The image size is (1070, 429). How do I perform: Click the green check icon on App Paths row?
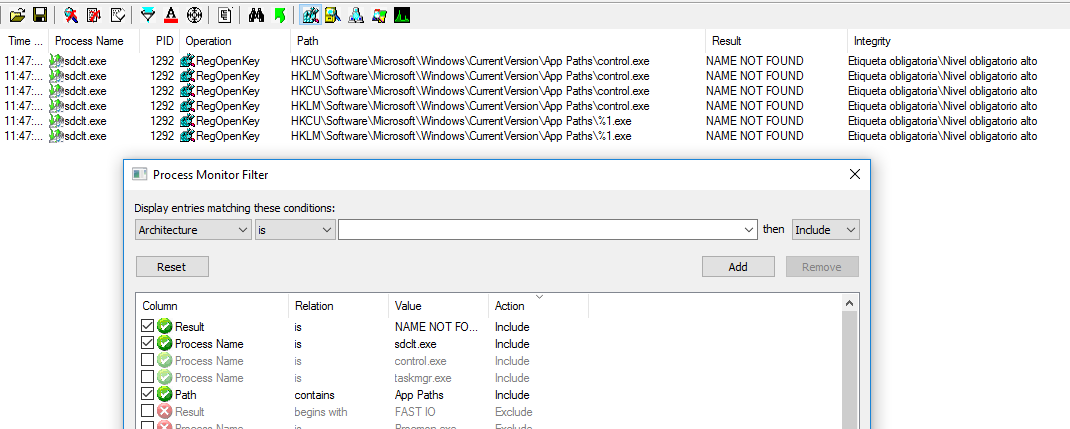tap(164, 395)
